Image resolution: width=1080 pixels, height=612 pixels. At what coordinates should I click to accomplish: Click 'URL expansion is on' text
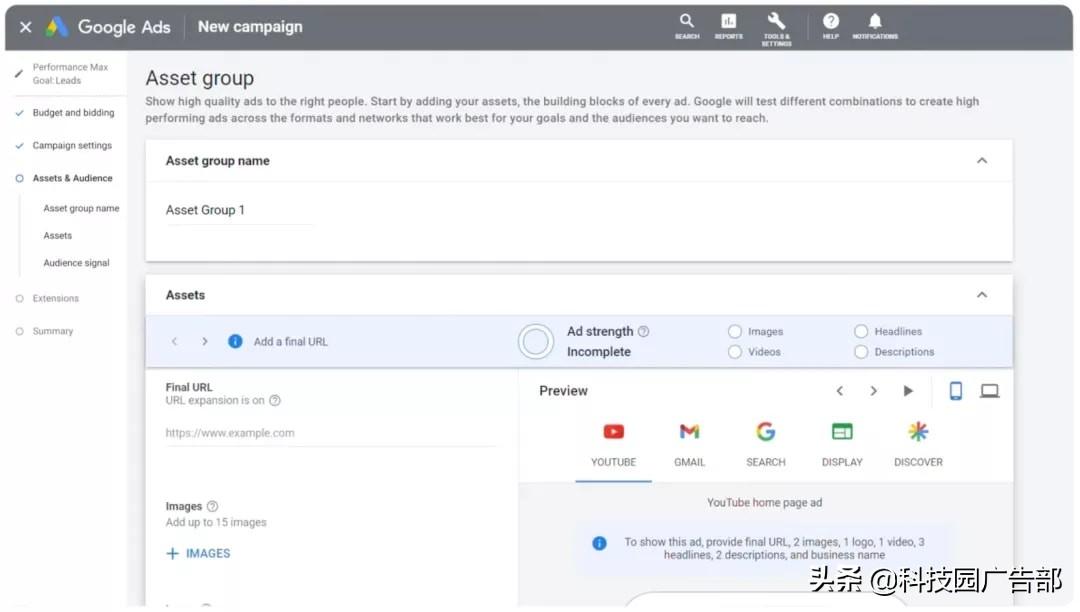[215, 401]
